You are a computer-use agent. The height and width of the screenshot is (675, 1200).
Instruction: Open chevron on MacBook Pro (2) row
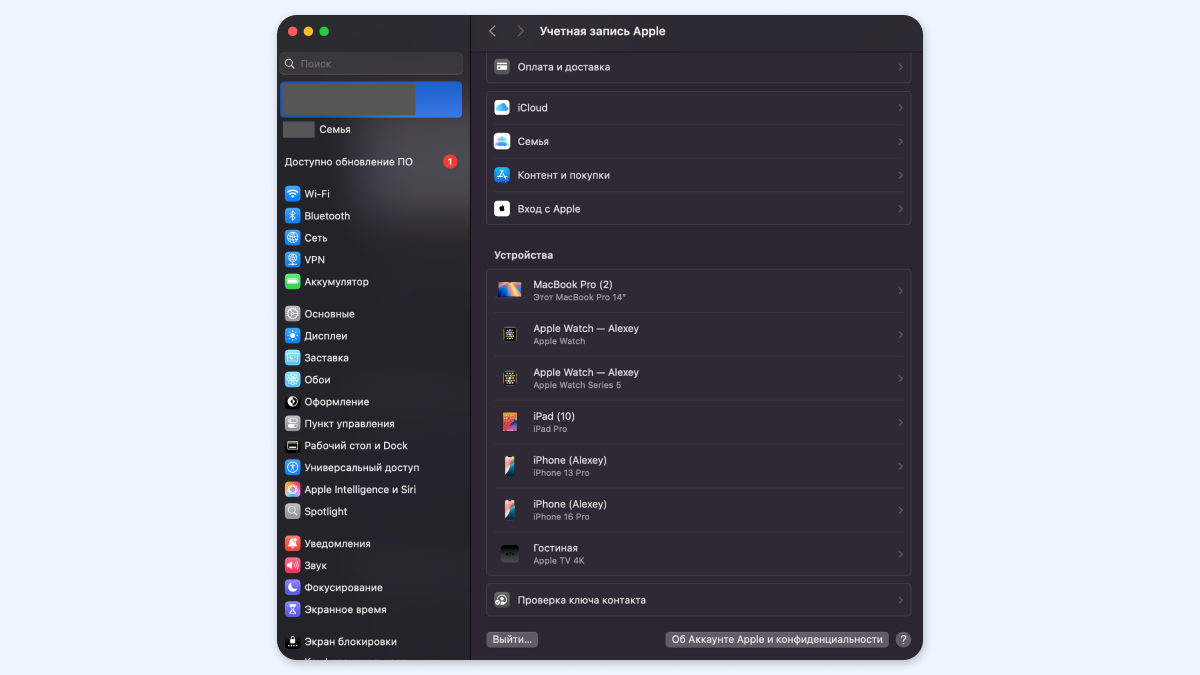point(900,291)
